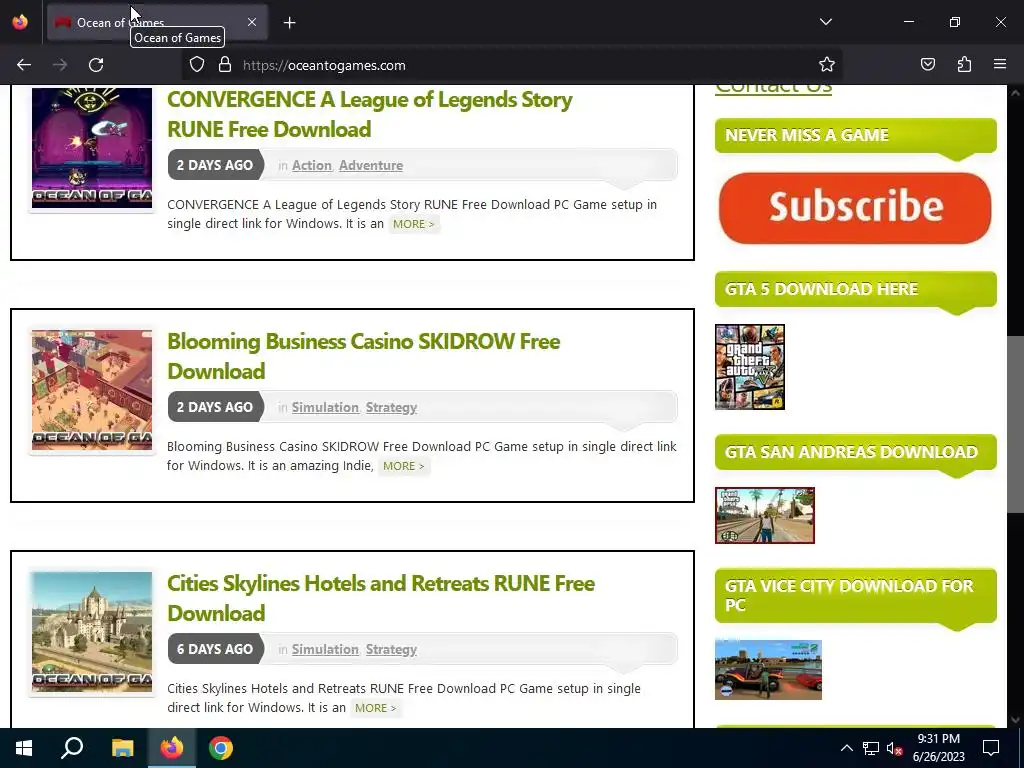The height and width of the screenshot is (768, 1024).
Task: Click the browser back arrow
Action: pos(24,65)
